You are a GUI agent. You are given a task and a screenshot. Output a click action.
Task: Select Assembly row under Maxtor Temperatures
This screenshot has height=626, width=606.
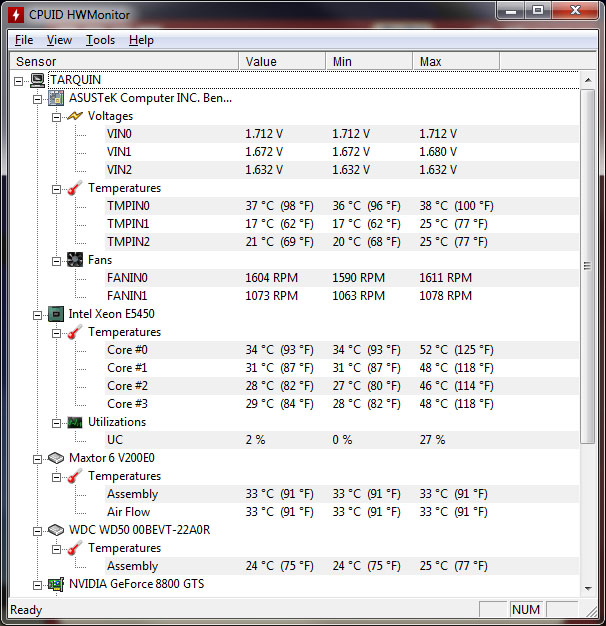[342, 494]
